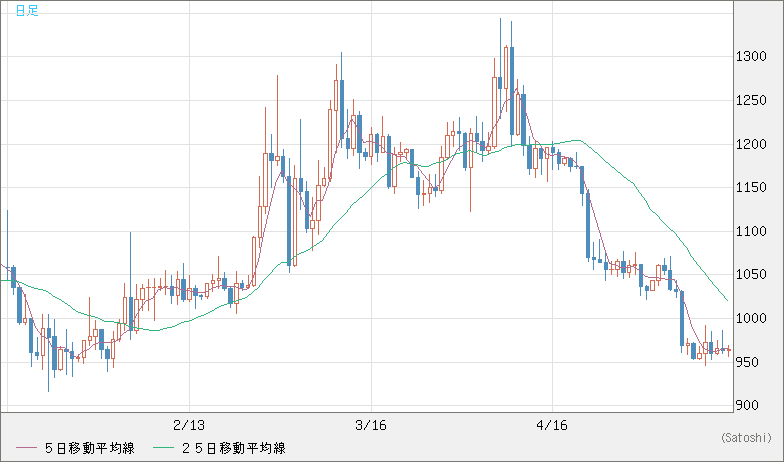This screenshot has width=784, height=462.
Task: Click the 1000 price axis label
Action: click(751, 318)
